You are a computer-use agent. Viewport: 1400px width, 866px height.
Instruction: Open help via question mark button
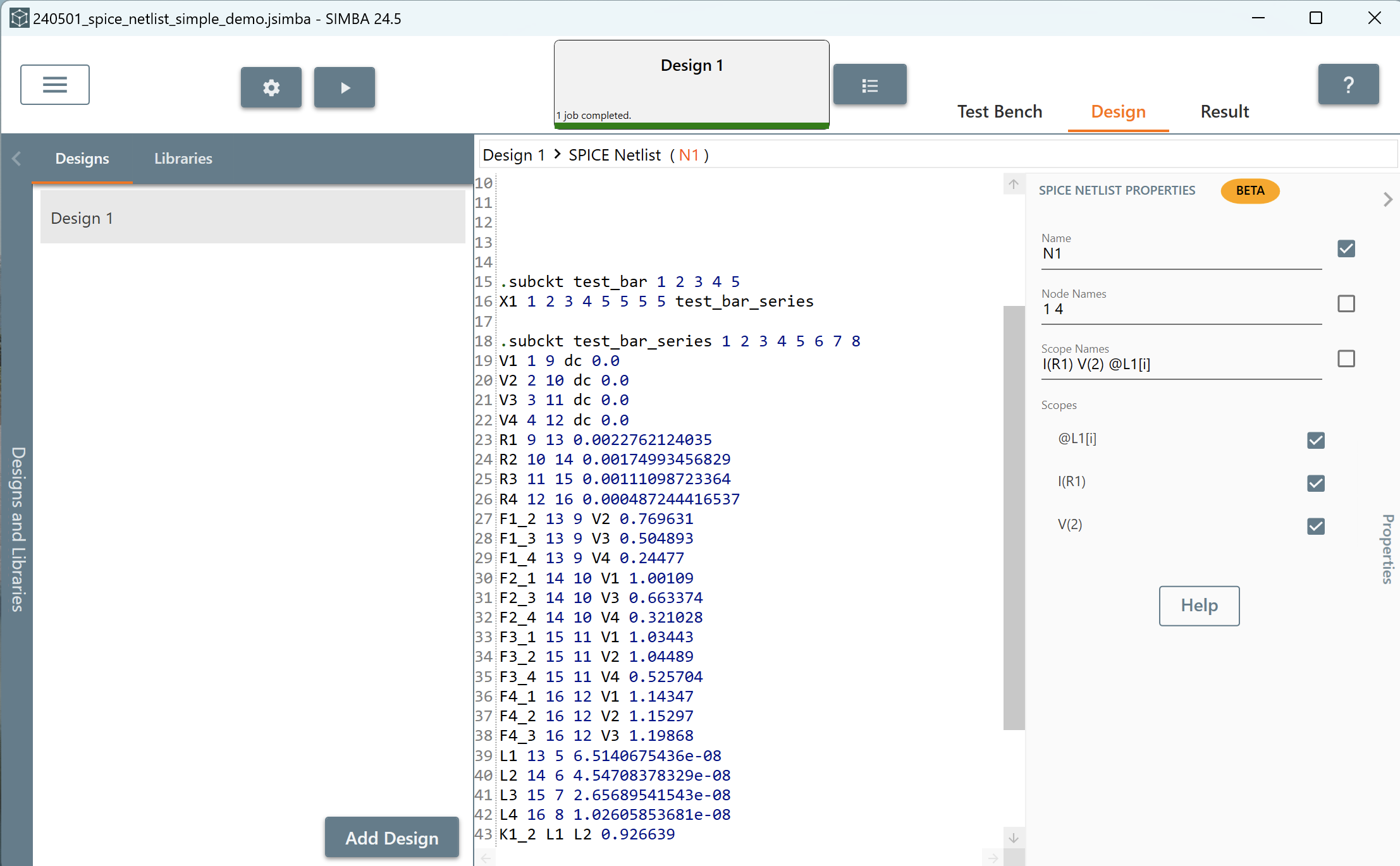coord(1349,84)
